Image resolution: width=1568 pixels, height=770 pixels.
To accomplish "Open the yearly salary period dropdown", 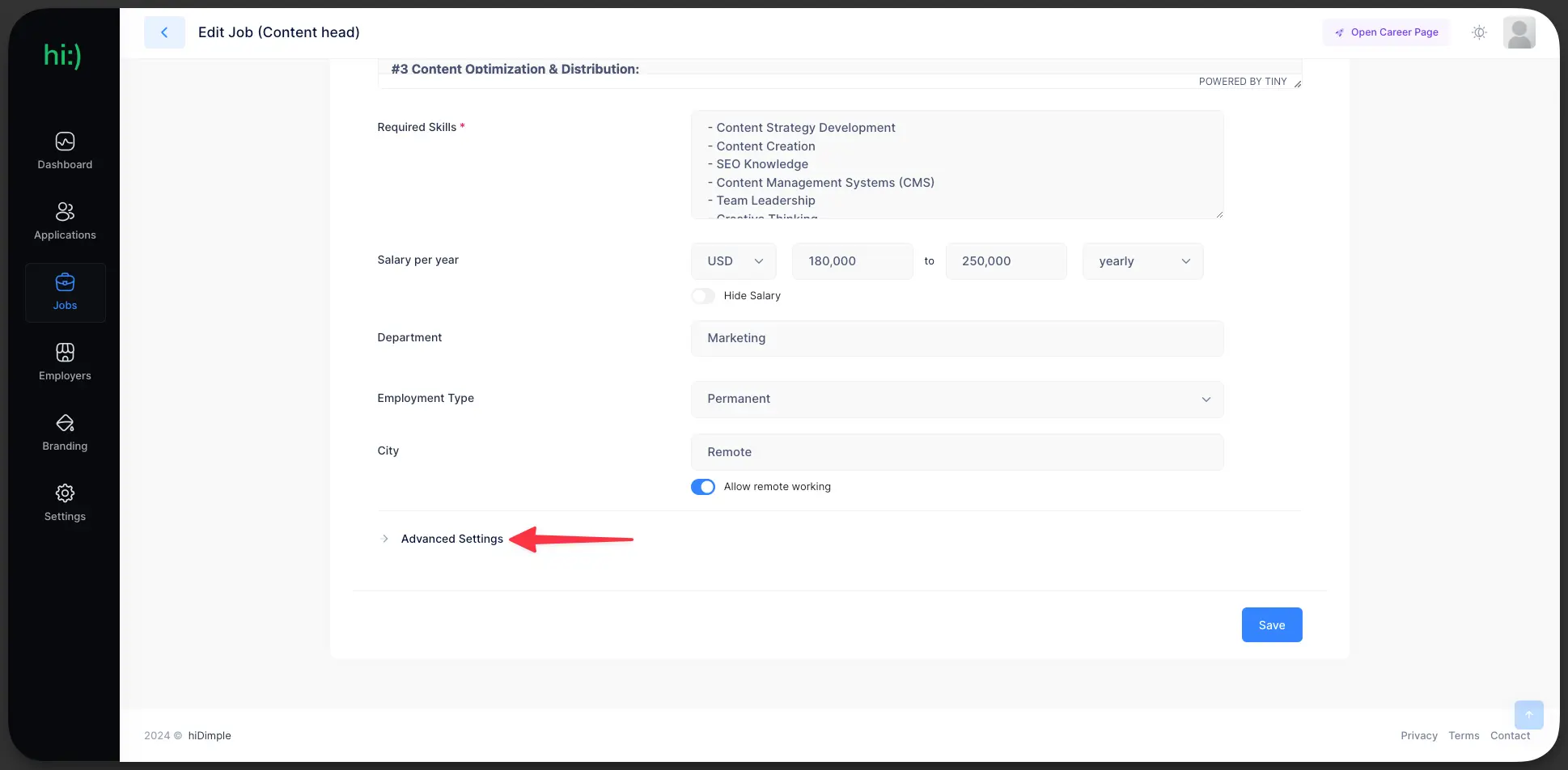I will pyautogui.click(x=1142, y=261).
